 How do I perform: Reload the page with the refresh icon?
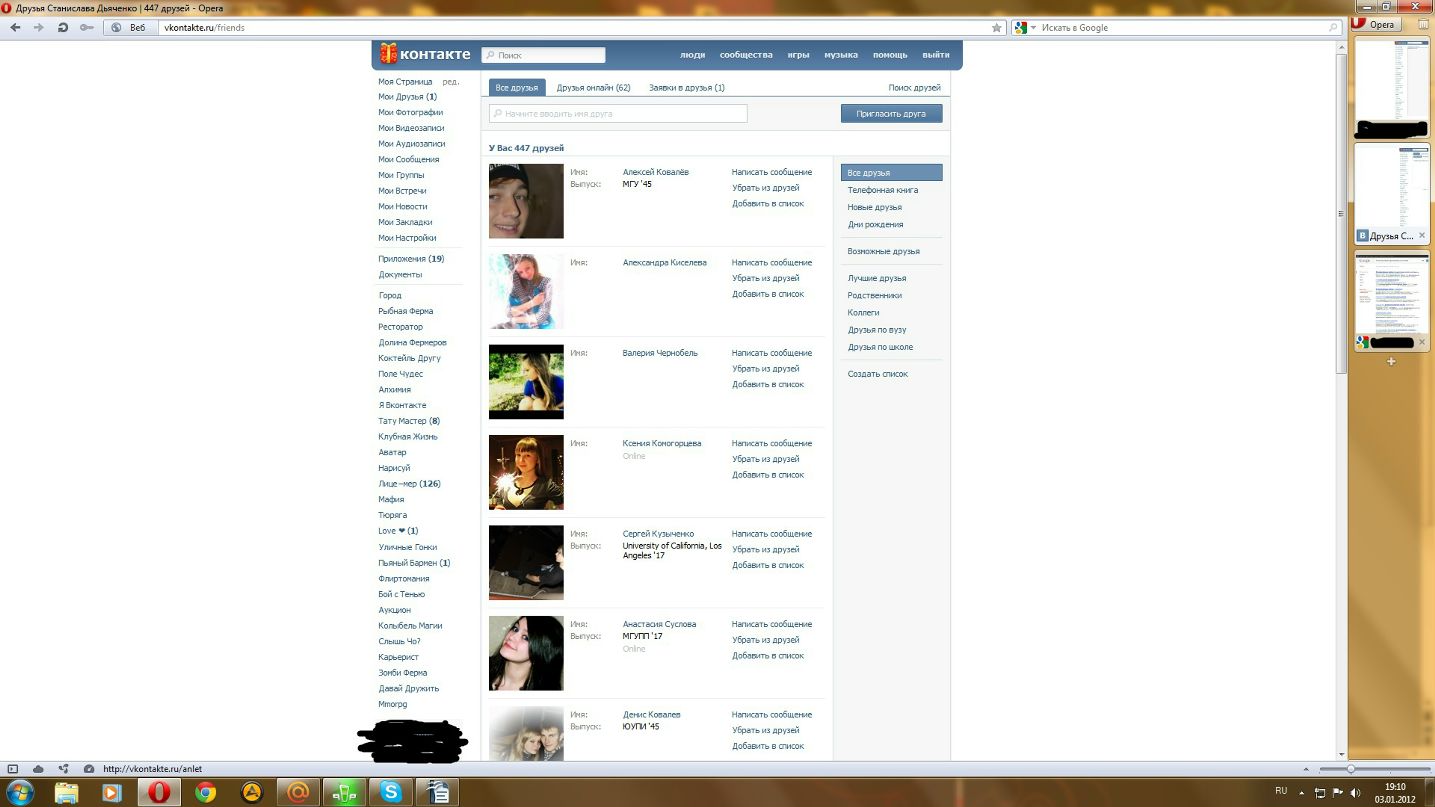tap(63, 28)
